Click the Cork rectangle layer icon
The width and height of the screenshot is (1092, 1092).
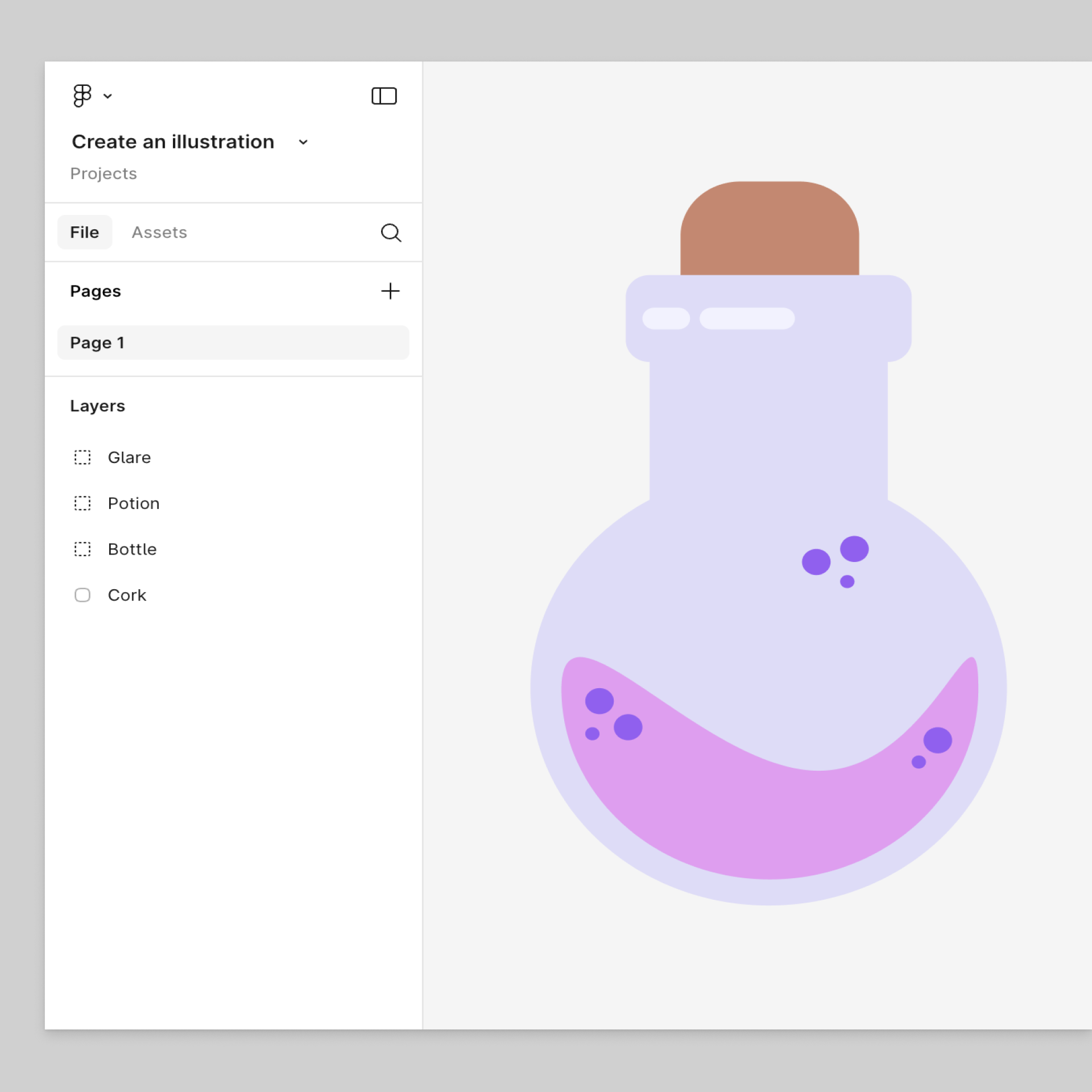pos(82,595)
